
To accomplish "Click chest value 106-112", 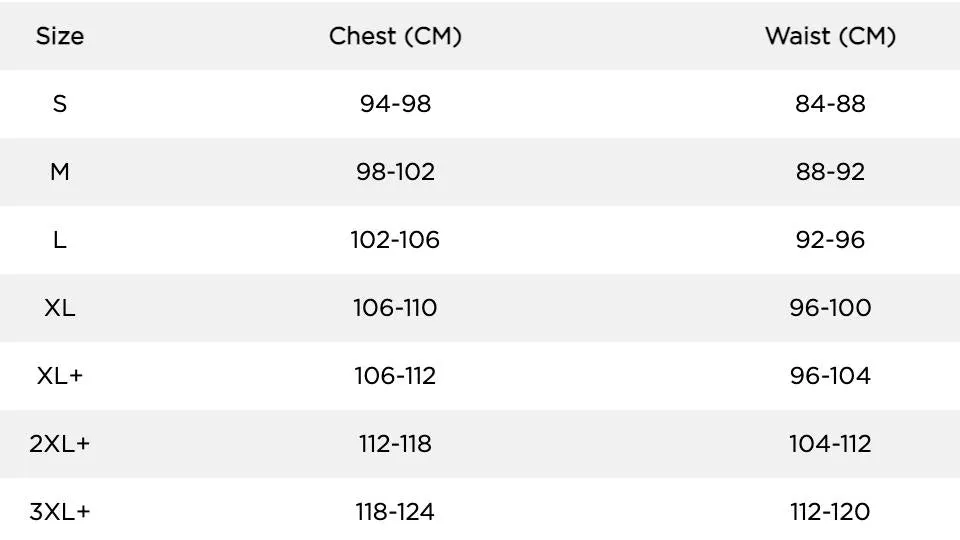I will [395, 376].
